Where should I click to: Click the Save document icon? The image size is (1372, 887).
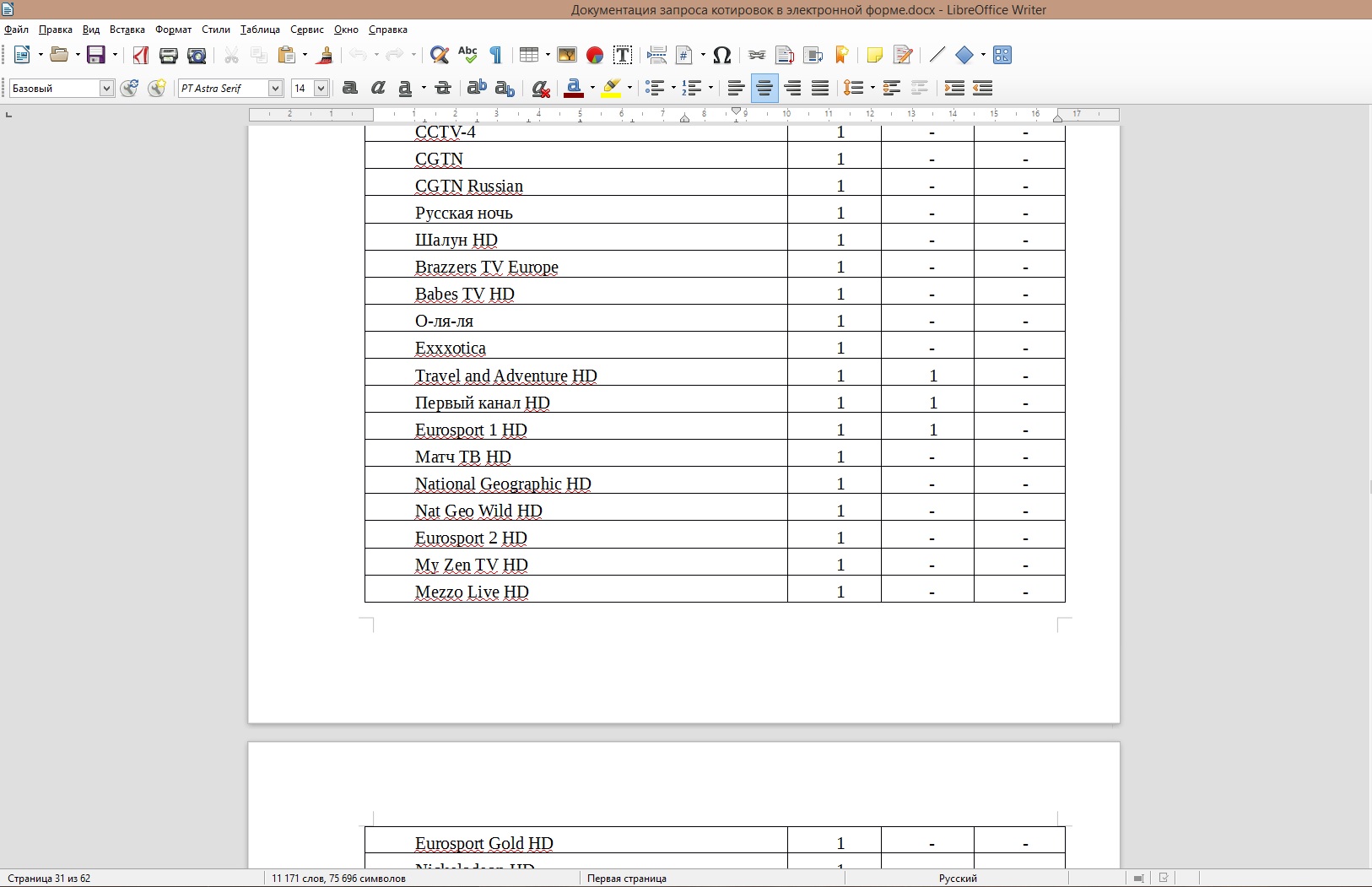pos(96,56)
